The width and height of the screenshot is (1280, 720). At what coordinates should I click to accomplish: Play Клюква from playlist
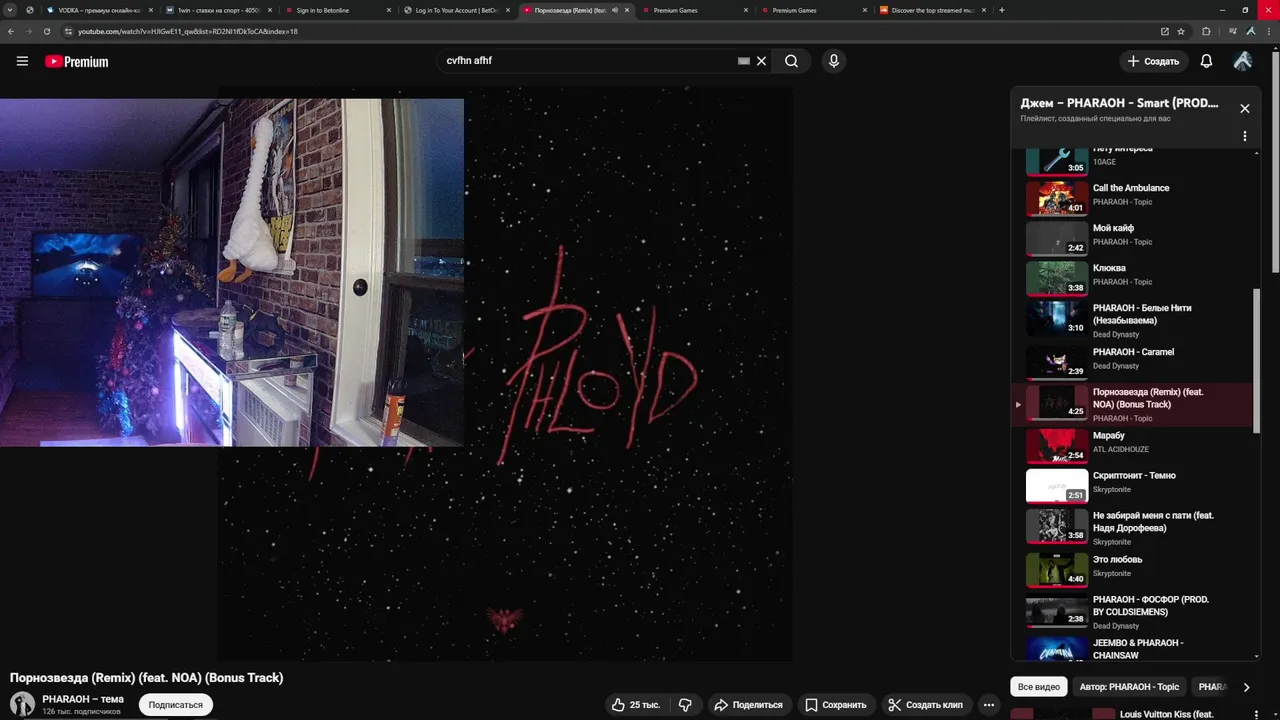coord(1133,278)
